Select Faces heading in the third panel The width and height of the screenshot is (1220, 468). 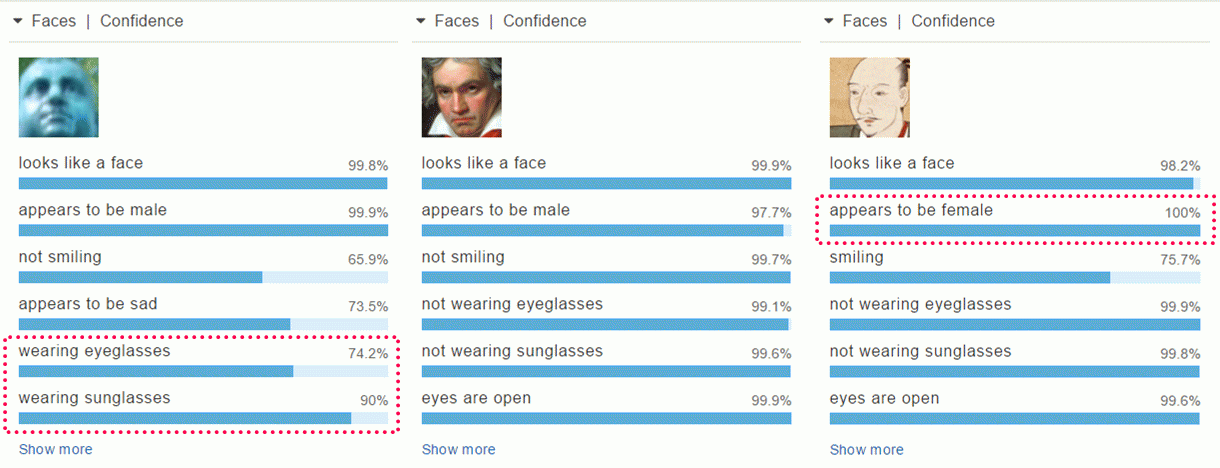pyautogui.click(x=865, y=21)
